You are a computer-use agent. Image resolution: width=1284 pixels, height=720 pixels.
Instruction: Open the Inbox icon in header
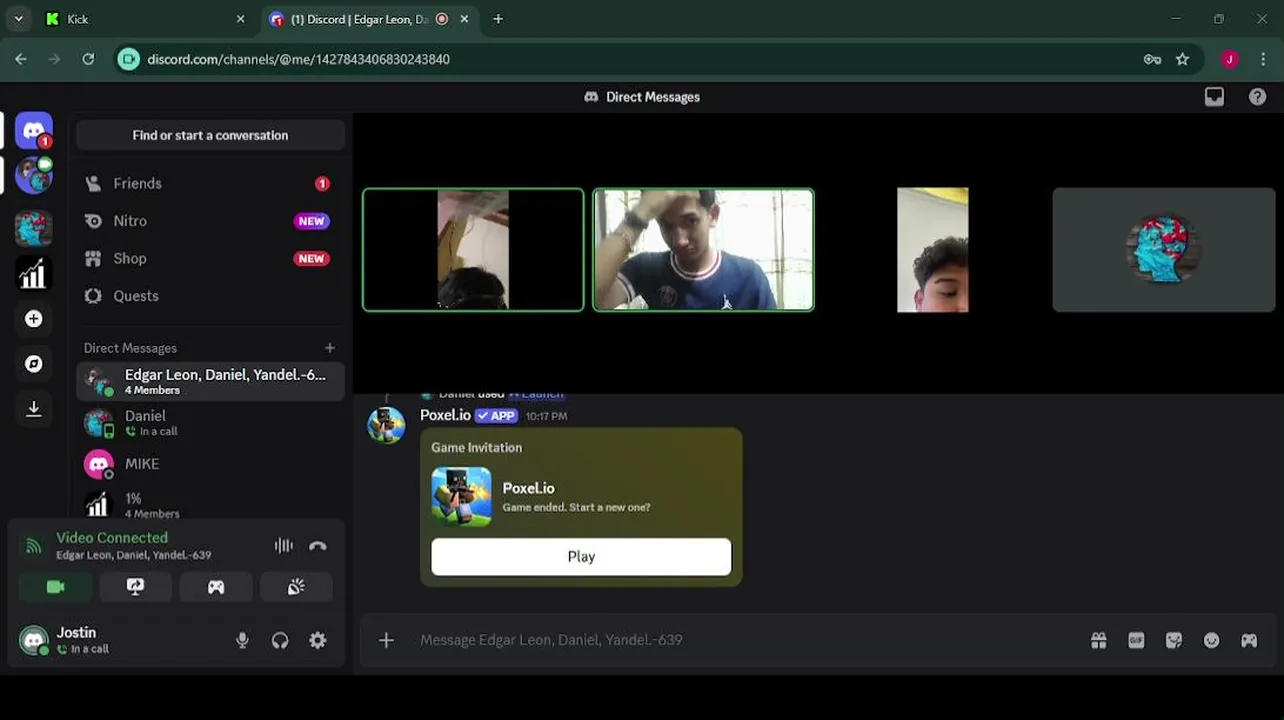pos(1214,97)
